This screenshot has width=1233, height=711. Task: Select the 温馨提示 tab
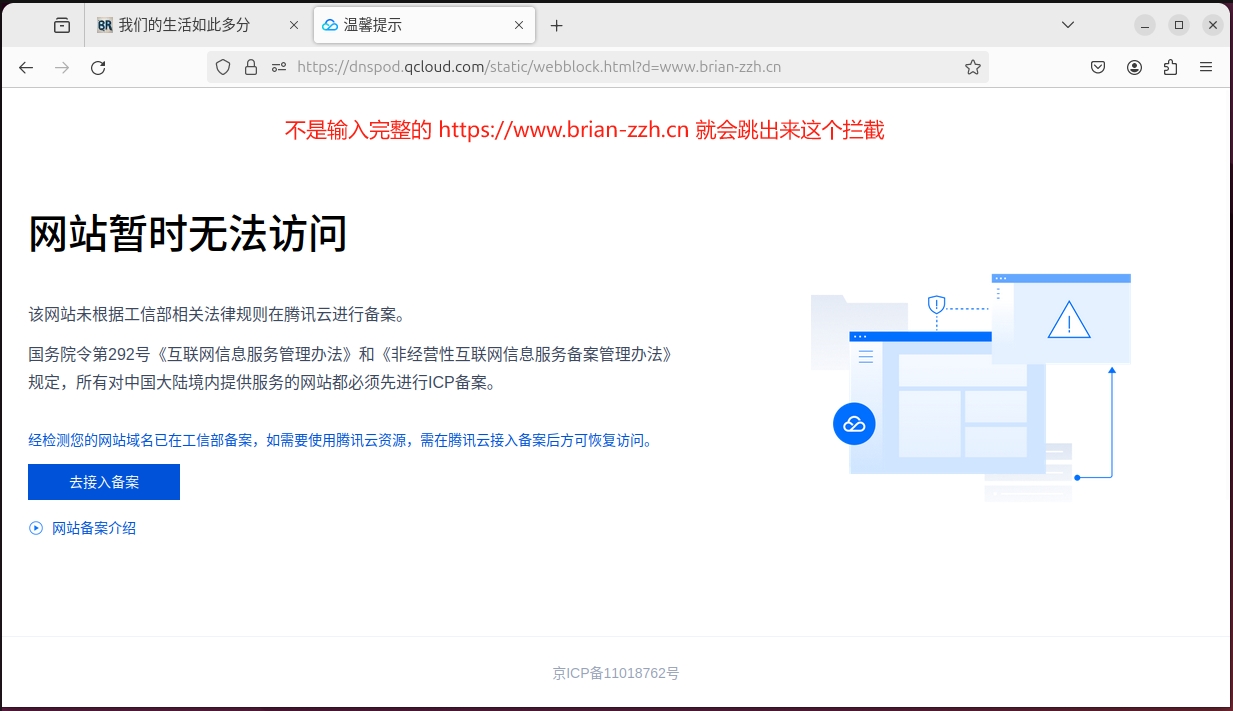coord(424,25)
